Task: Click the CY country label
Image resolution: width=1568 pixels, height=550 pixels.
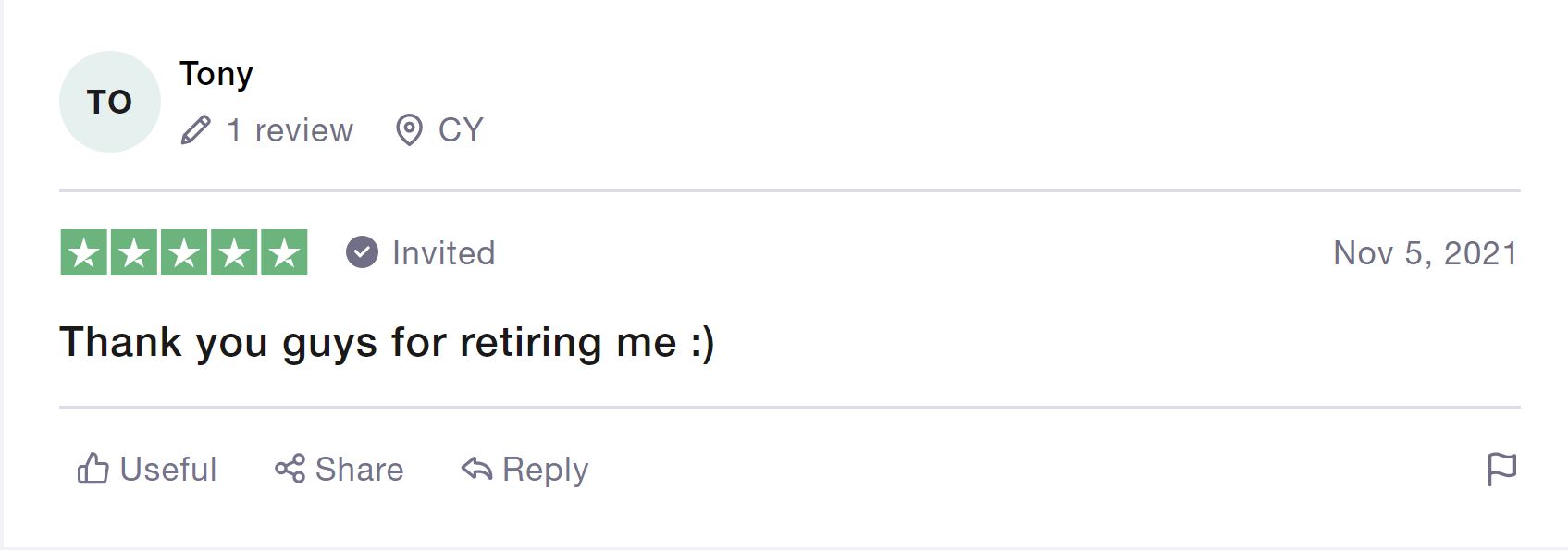Action: click(461, 130)
